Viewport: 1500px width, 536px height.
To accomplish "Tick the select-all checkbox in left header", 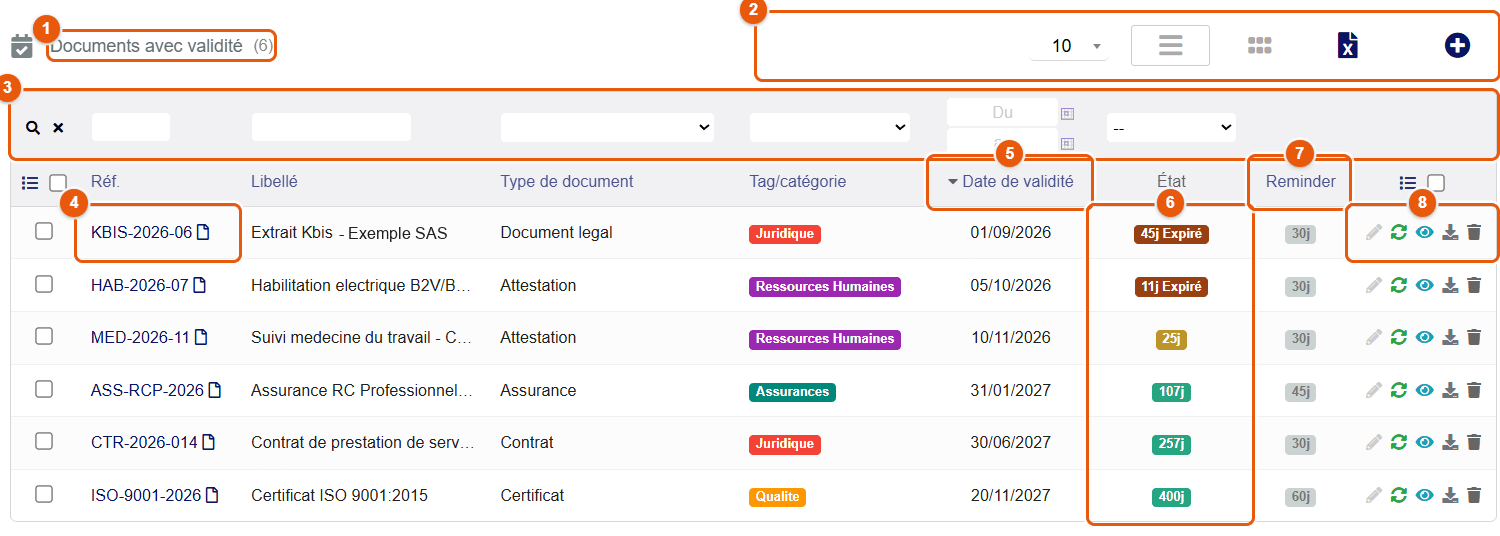I will pyautogui.click(x=58, y=183).
